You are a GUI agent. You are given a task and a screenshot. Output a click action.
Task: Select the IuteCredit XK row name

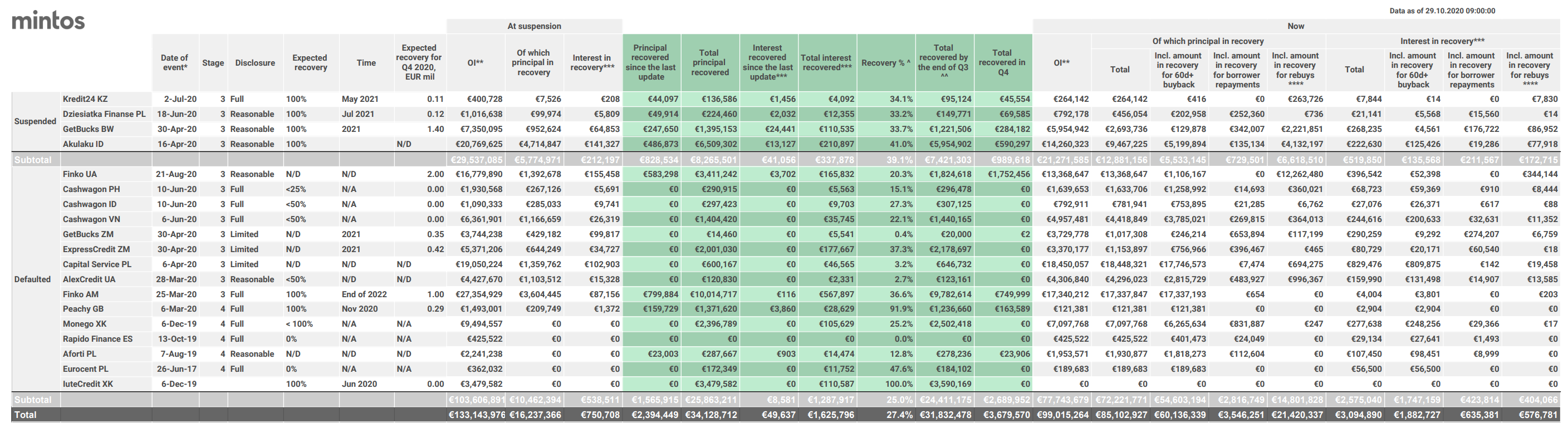(87, 383)
